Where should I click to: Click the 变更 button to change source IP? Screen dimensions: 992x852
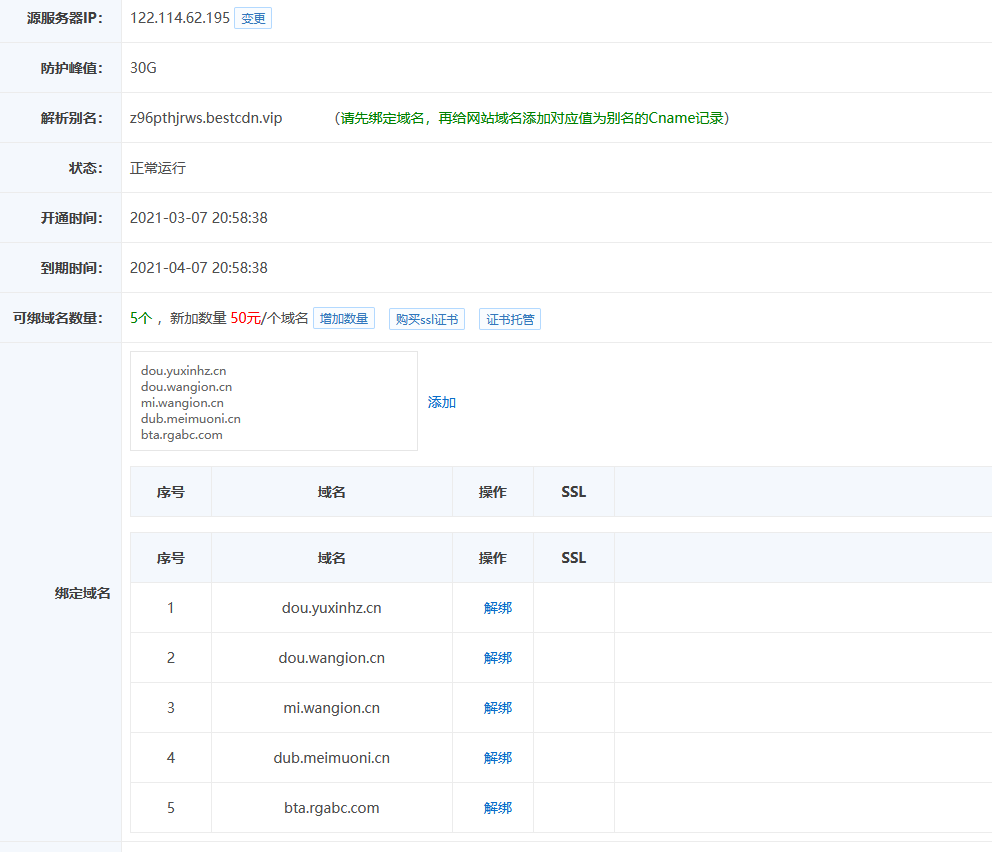252,17
